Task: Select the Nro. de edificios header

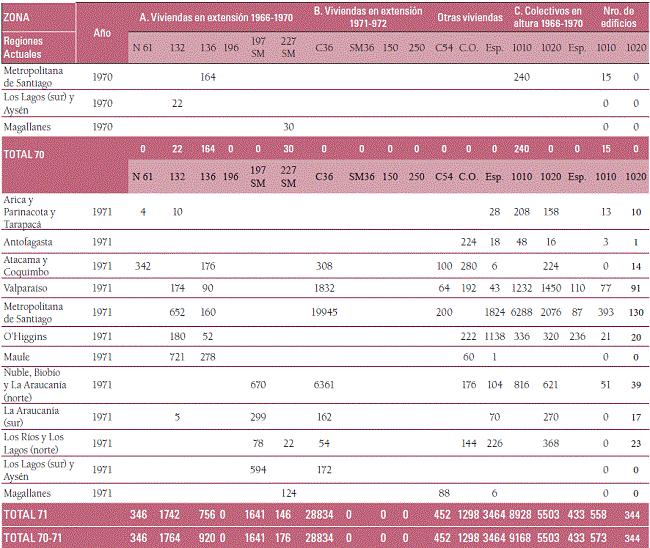Action: [616, 17]
